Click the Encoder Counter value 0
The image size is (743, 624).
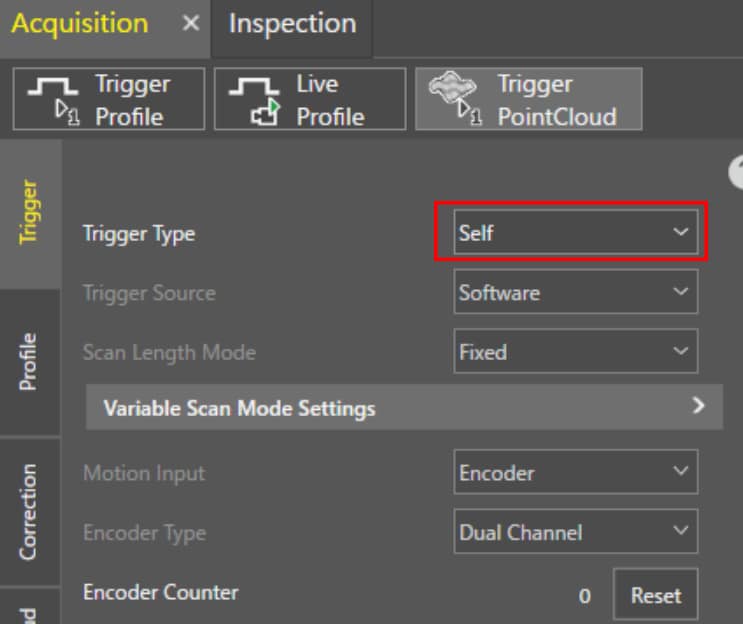coord(585,596)
